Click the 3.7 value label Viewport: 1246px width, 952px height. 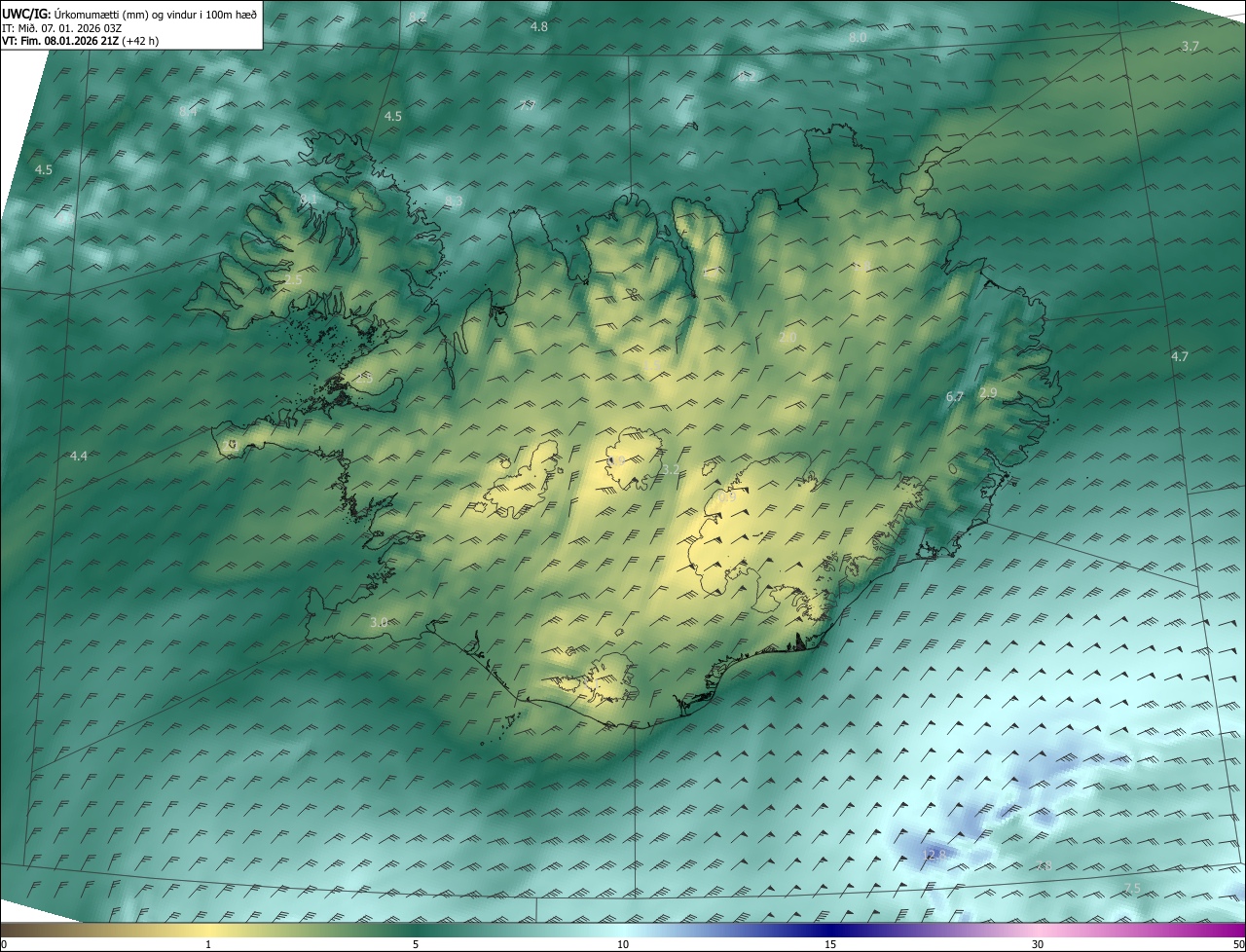pos(1190,47)
